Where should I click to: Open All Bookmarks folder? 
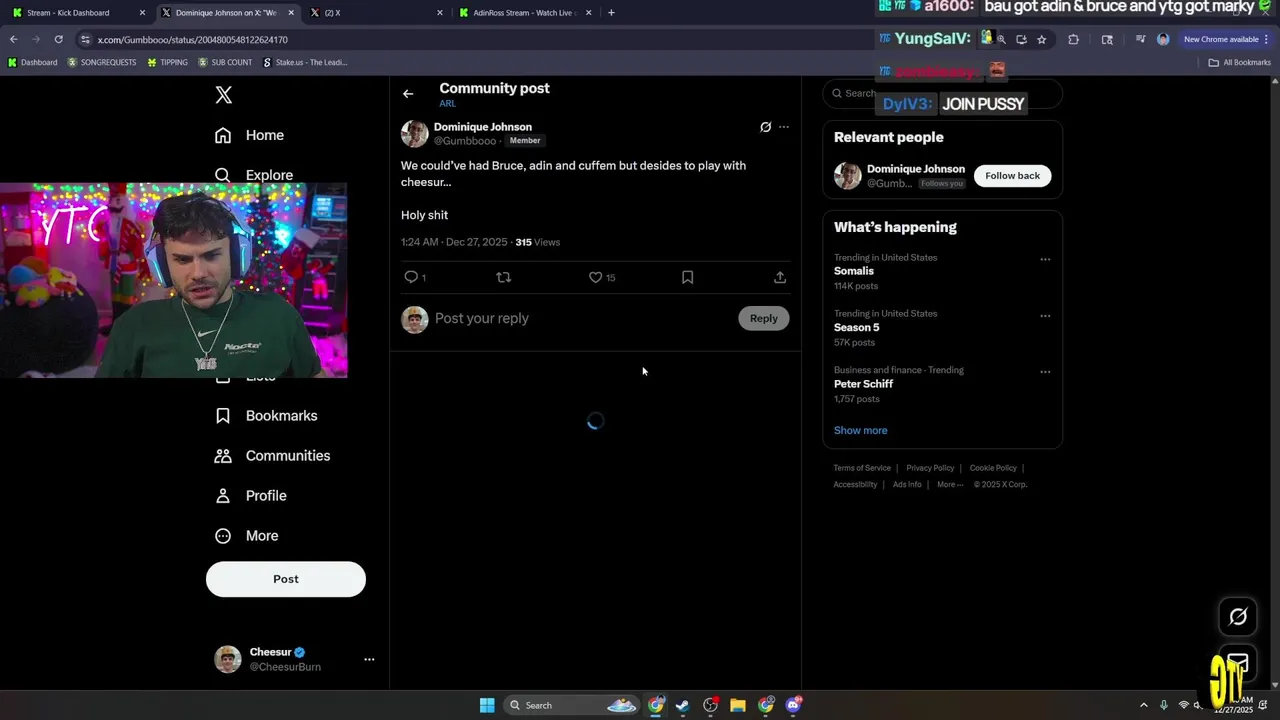click(x=1240, y=62)
